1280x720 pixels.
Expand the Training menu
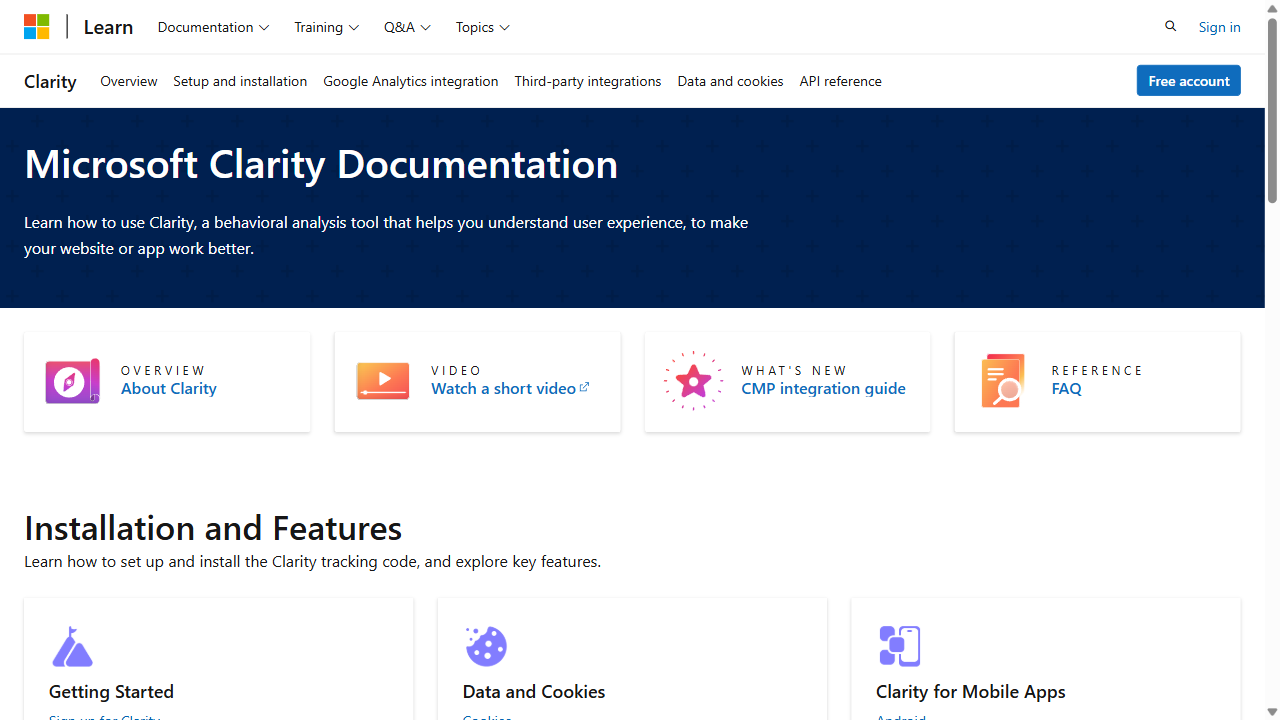(326, 27)
